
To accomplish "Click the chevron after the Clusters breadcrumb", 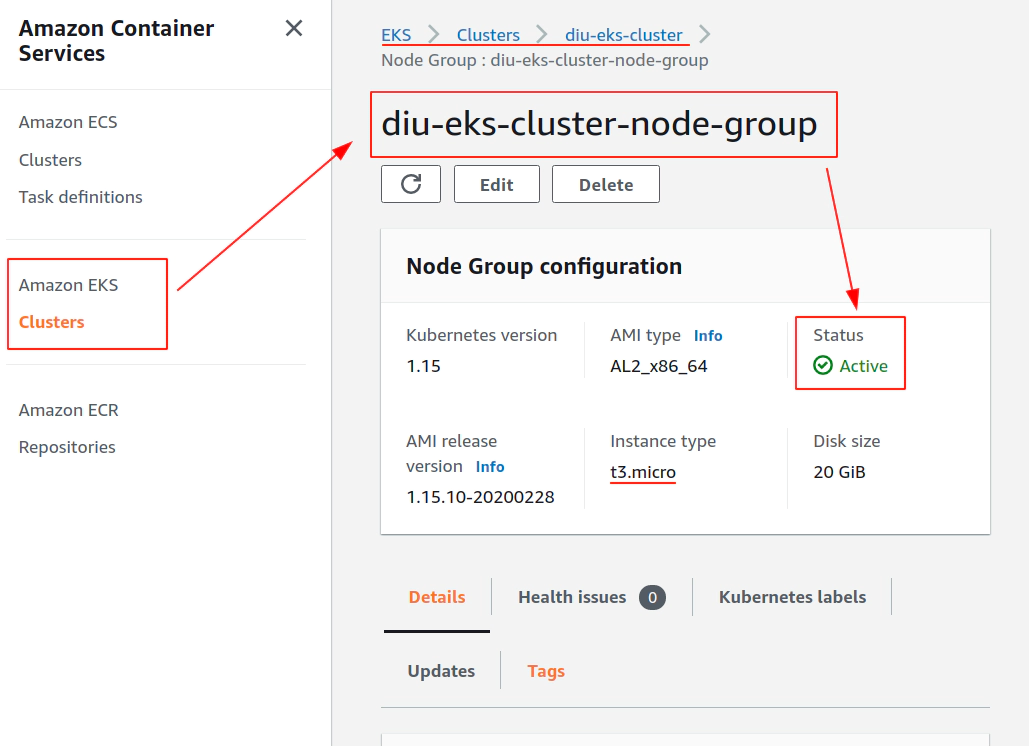I will pos(541,34).
